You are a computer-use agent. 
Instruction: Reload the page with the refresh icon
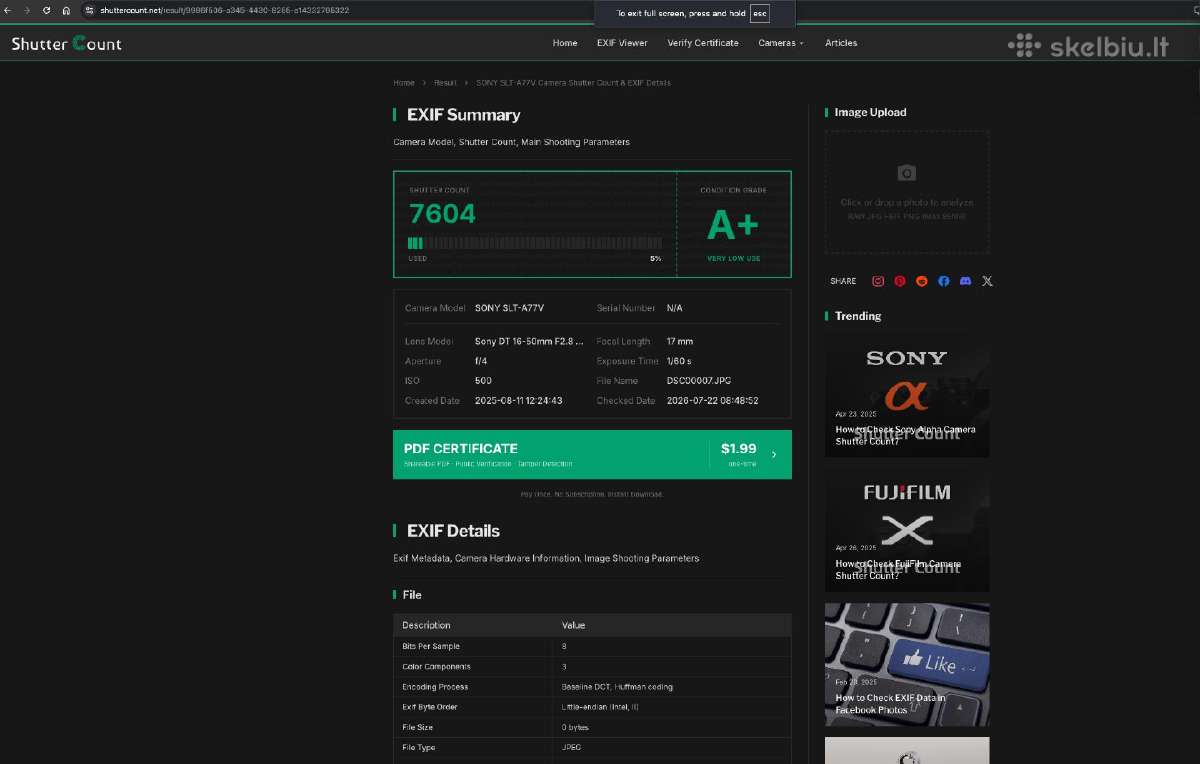tap(46, 10)
